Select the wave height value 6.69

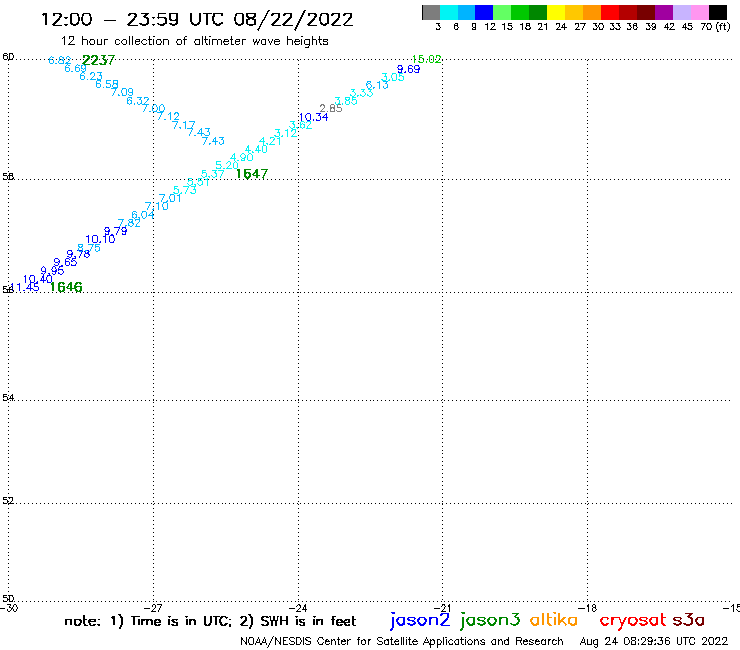click(76, 68)
